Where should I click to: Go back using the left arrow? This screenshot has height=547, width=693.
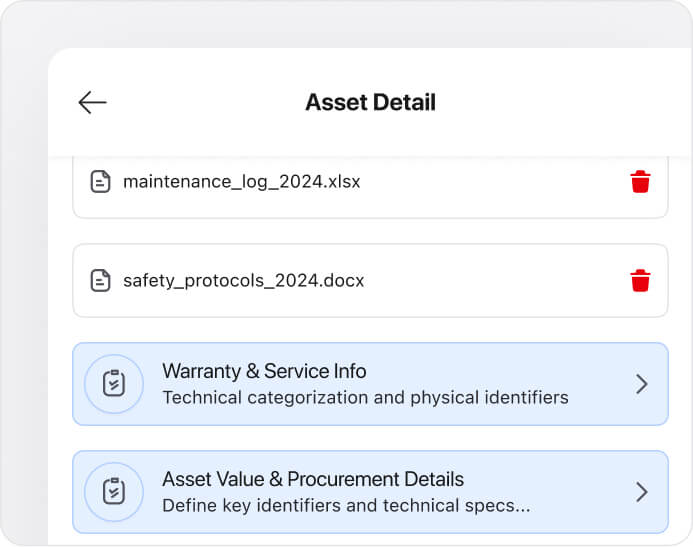click(92, 103)
